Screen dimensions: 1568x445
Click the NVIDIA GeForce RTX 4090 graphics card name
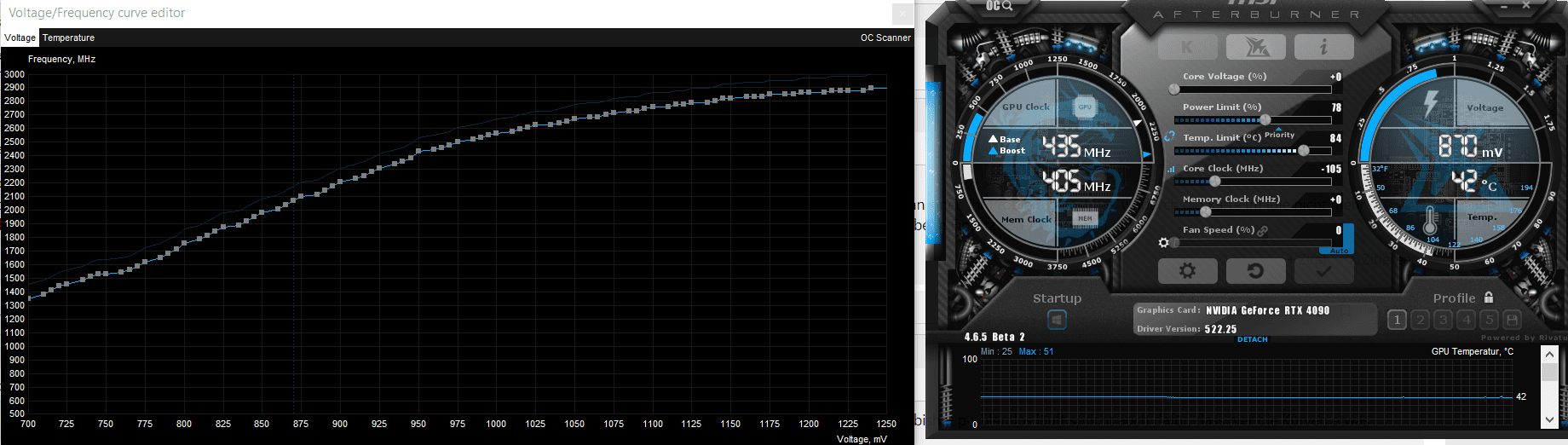[x=1267, y=310]
